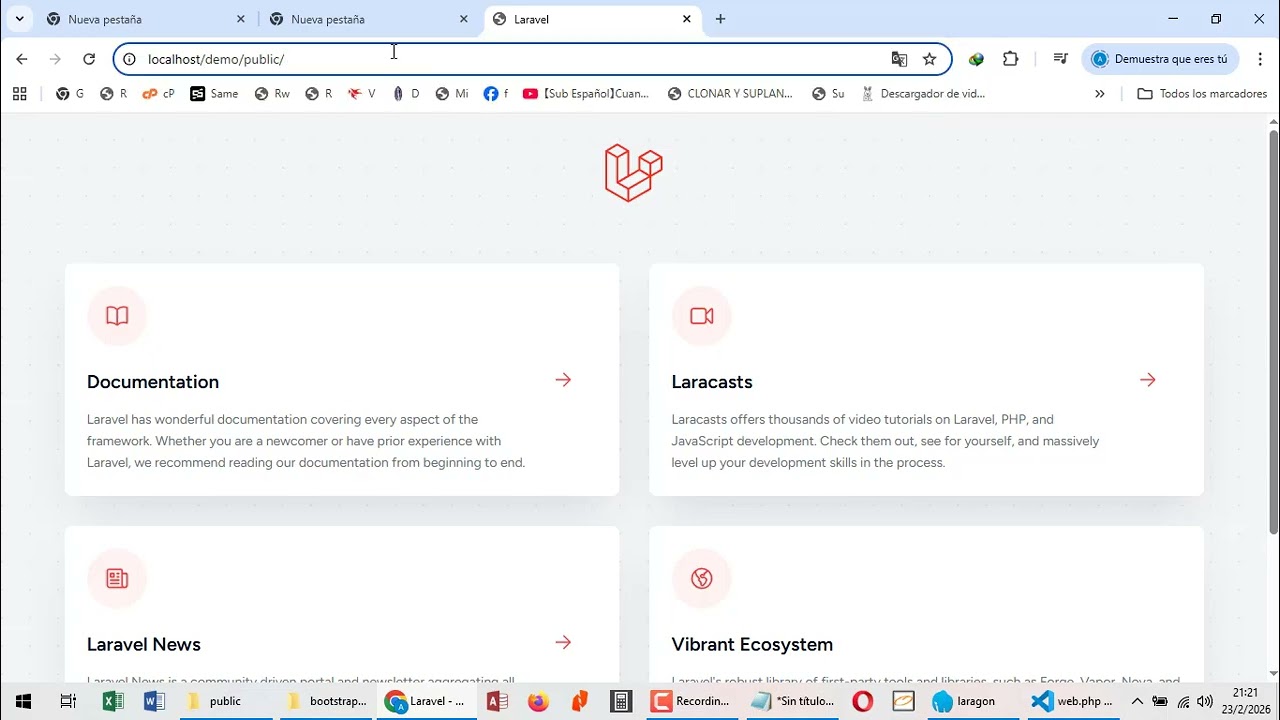Switch to the first Nueva pestaña tab
This screenshot has height=720, width=1280.
point(145,19)
